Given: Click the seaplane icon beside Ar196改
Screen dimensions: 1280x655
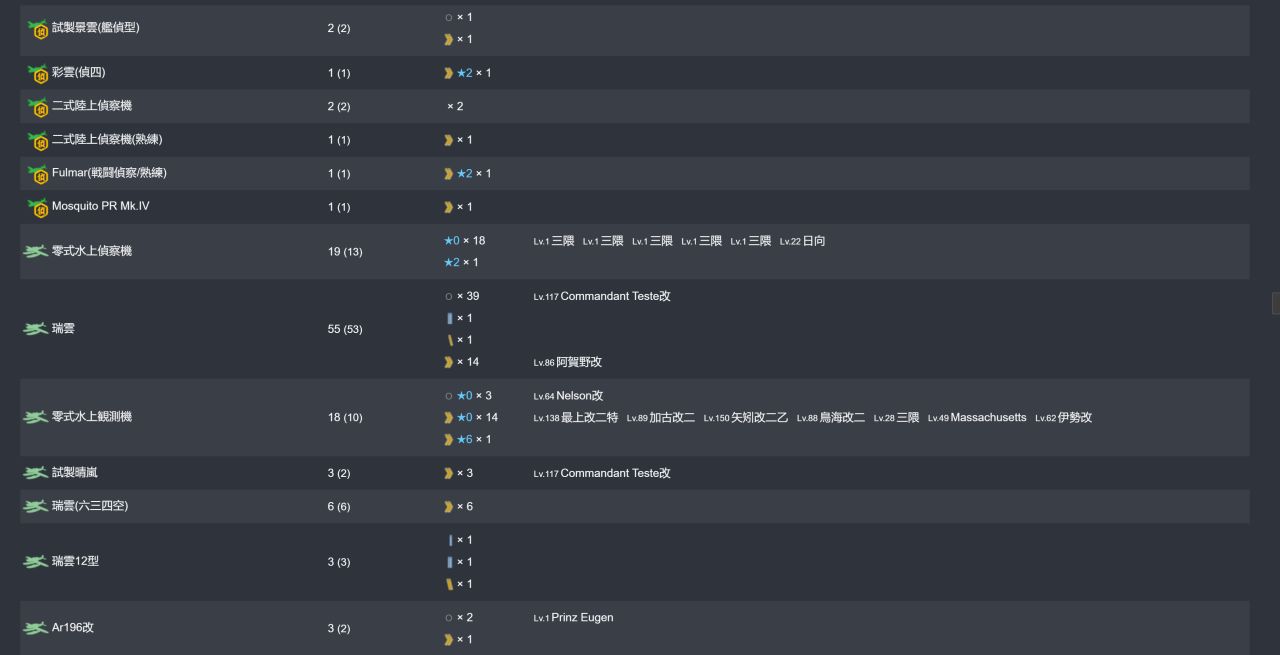Looking at the screenshot, I should (36, 628).
